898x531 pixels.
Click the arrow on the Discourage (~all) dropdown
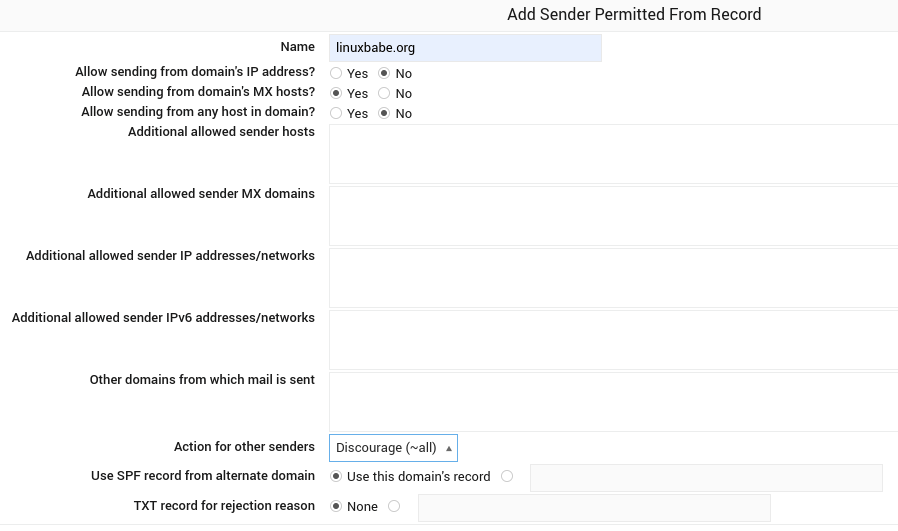[449, 448]
